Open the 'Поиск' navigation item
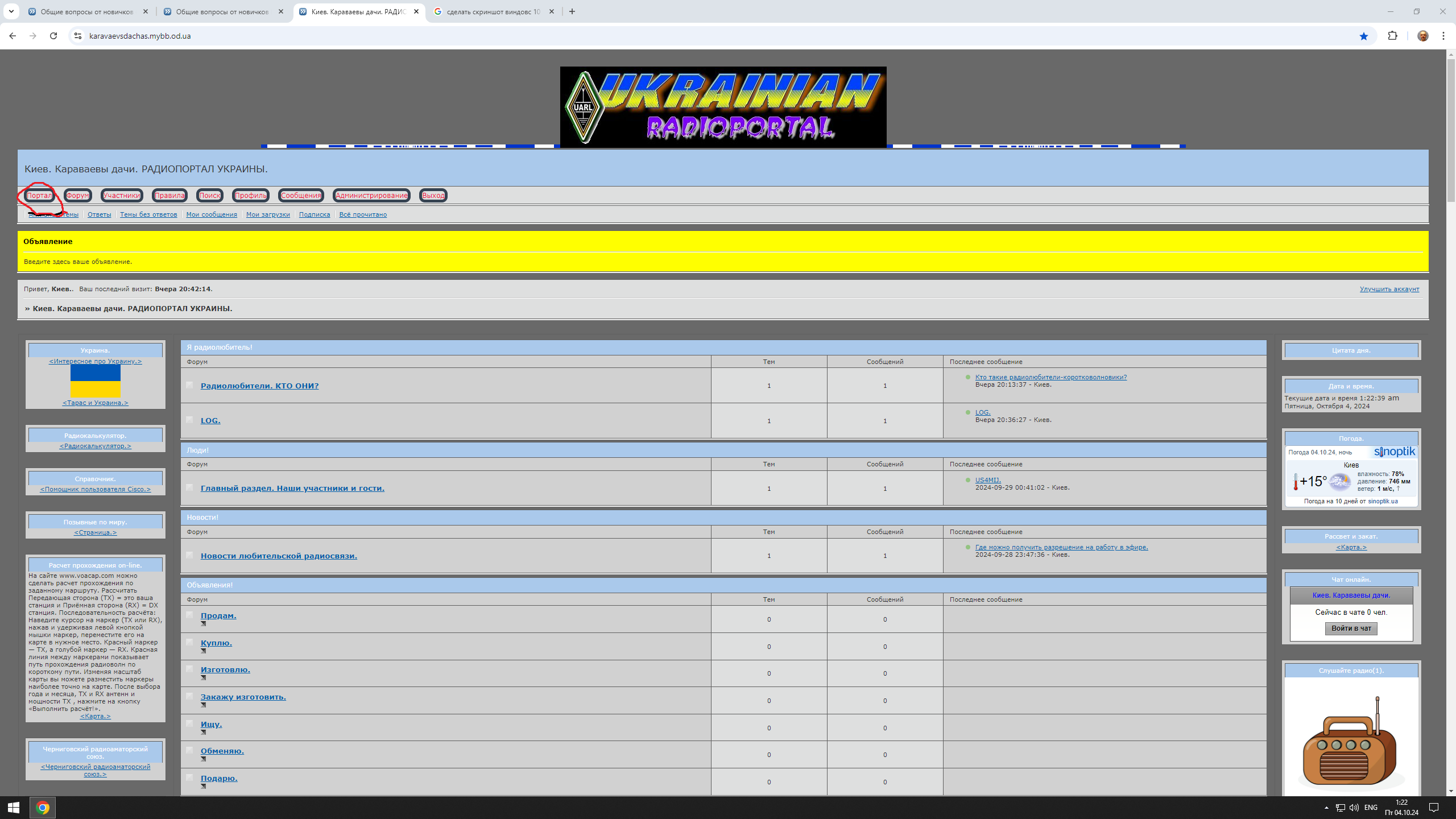Image resolution: width=1456 pixels, height=819 pixels. [209, 196]
